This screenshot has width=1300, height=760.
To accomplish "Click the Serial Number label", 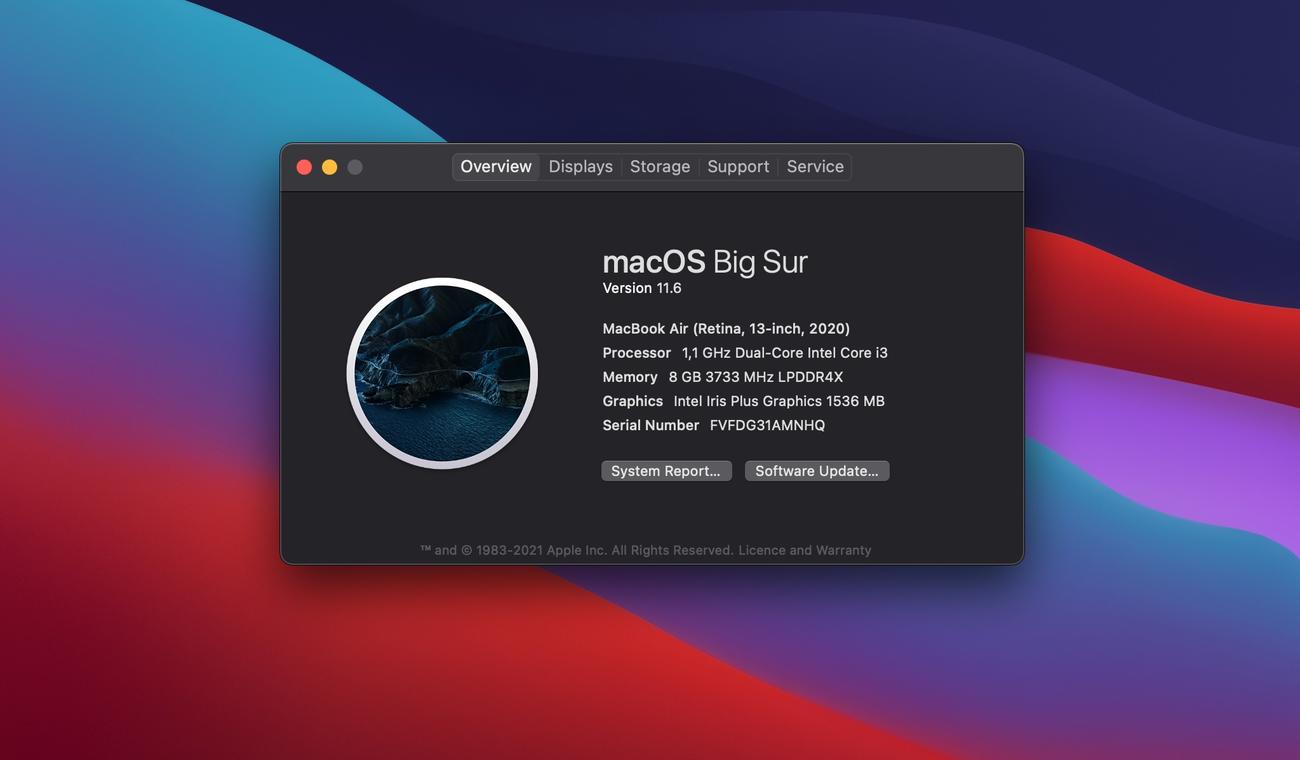I will click(x=651, y=425).
